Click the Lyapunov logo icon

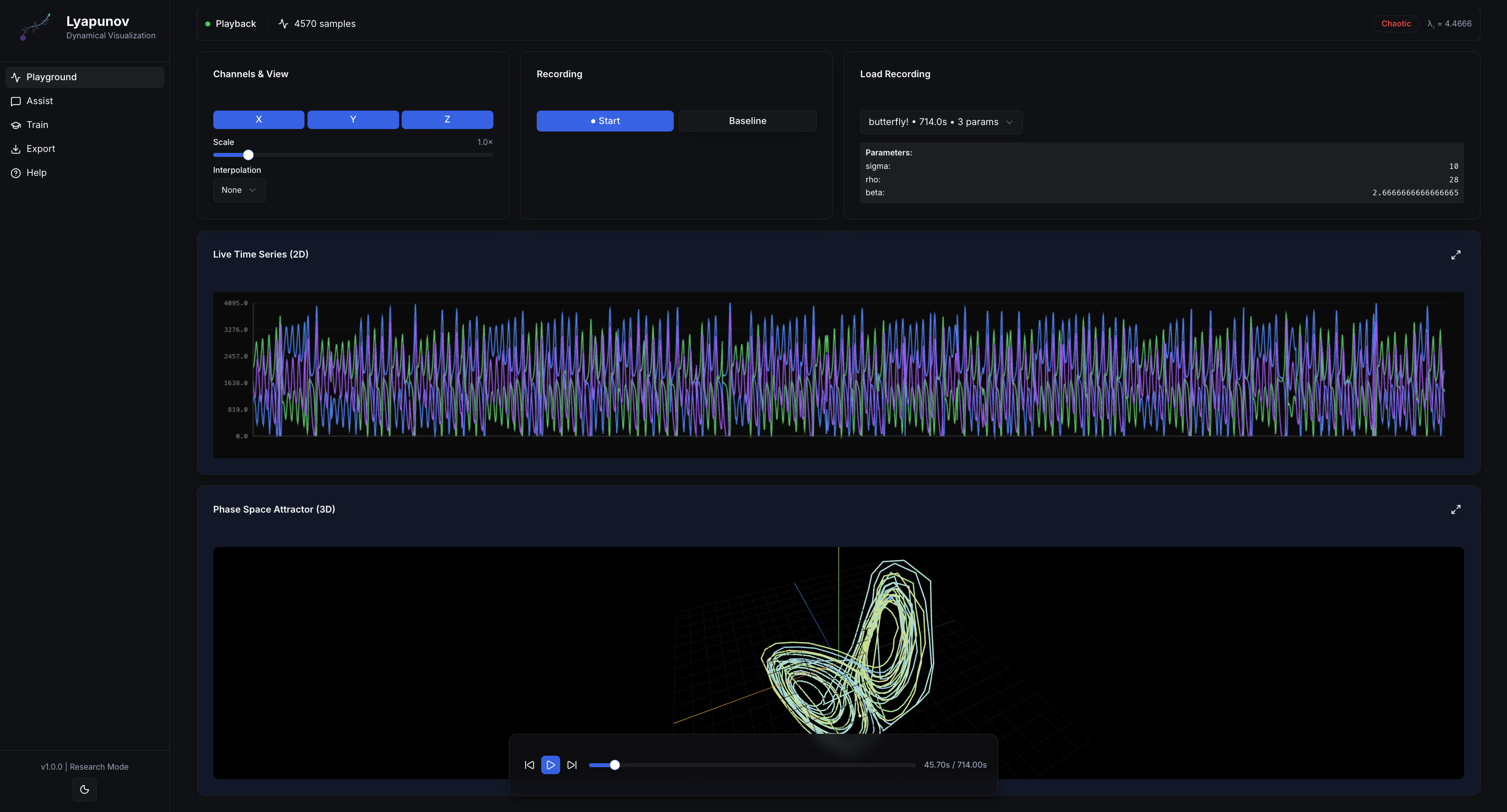pos(35,27)
